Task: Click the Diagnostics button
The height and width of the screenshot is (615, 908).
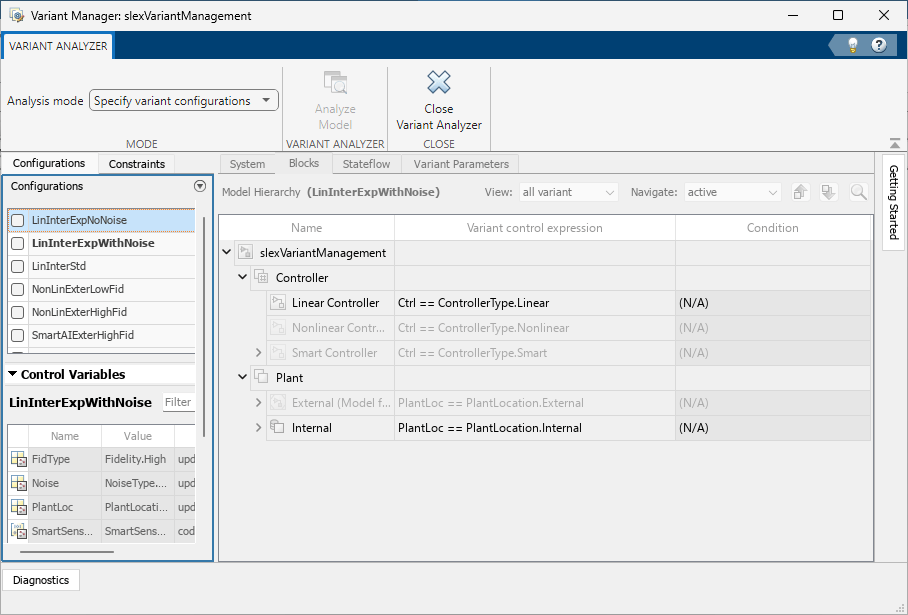Action: 41,580
